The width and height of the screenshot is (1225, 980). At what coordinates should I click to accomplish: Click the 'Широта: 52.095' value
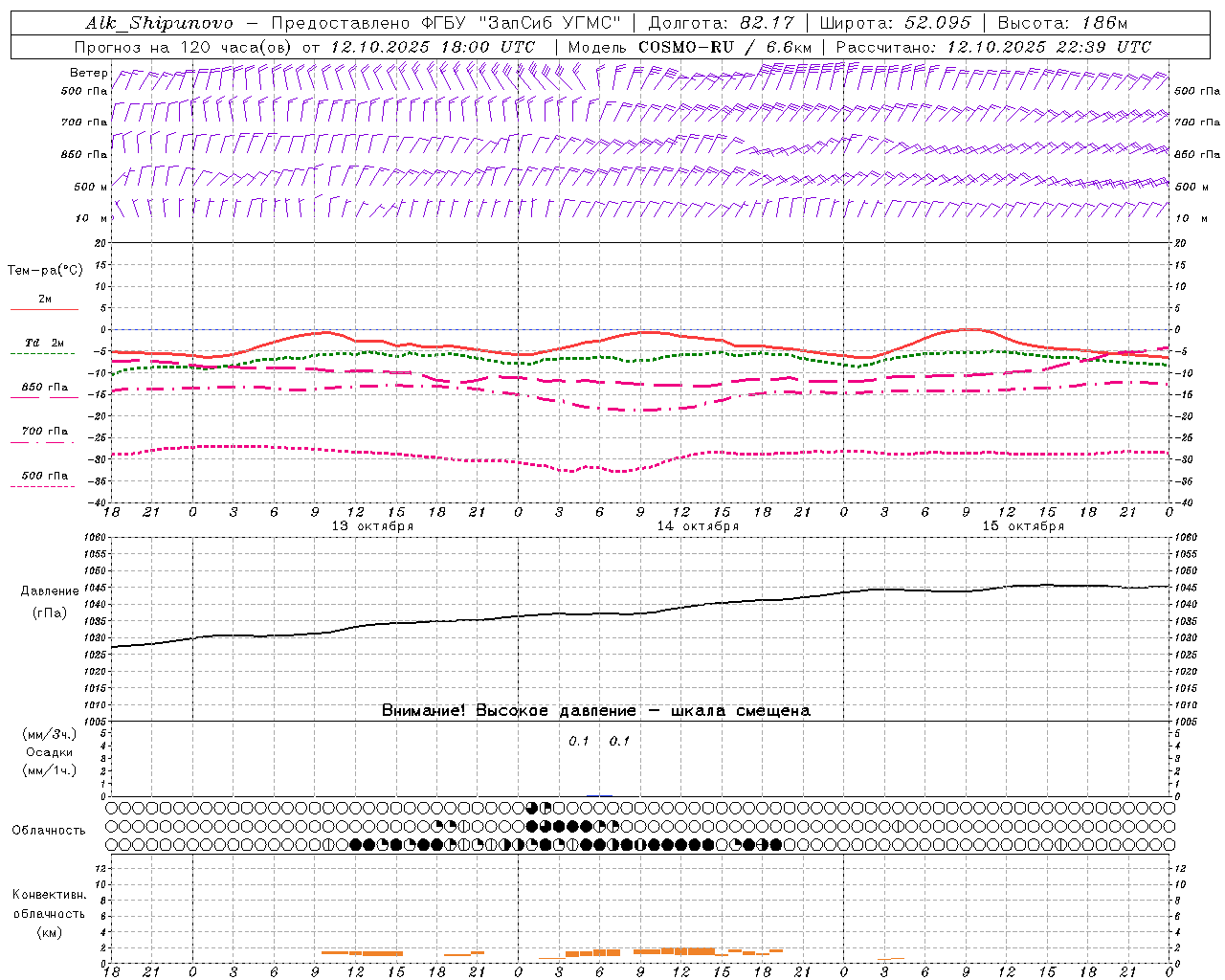tap(897, 23)
